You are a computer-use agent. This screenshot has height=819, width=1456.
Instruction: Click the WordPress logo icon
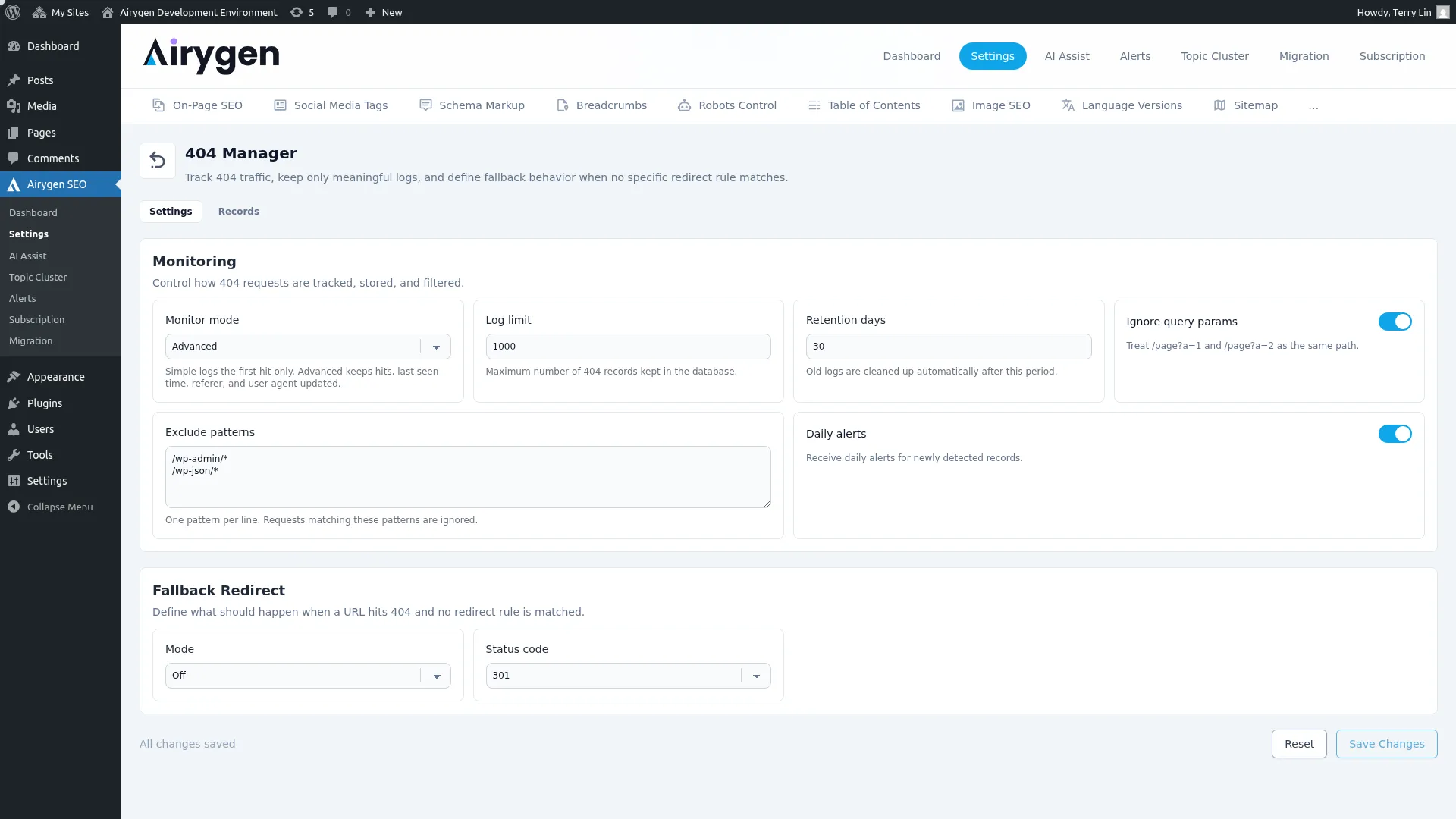[x=13, y=12]
